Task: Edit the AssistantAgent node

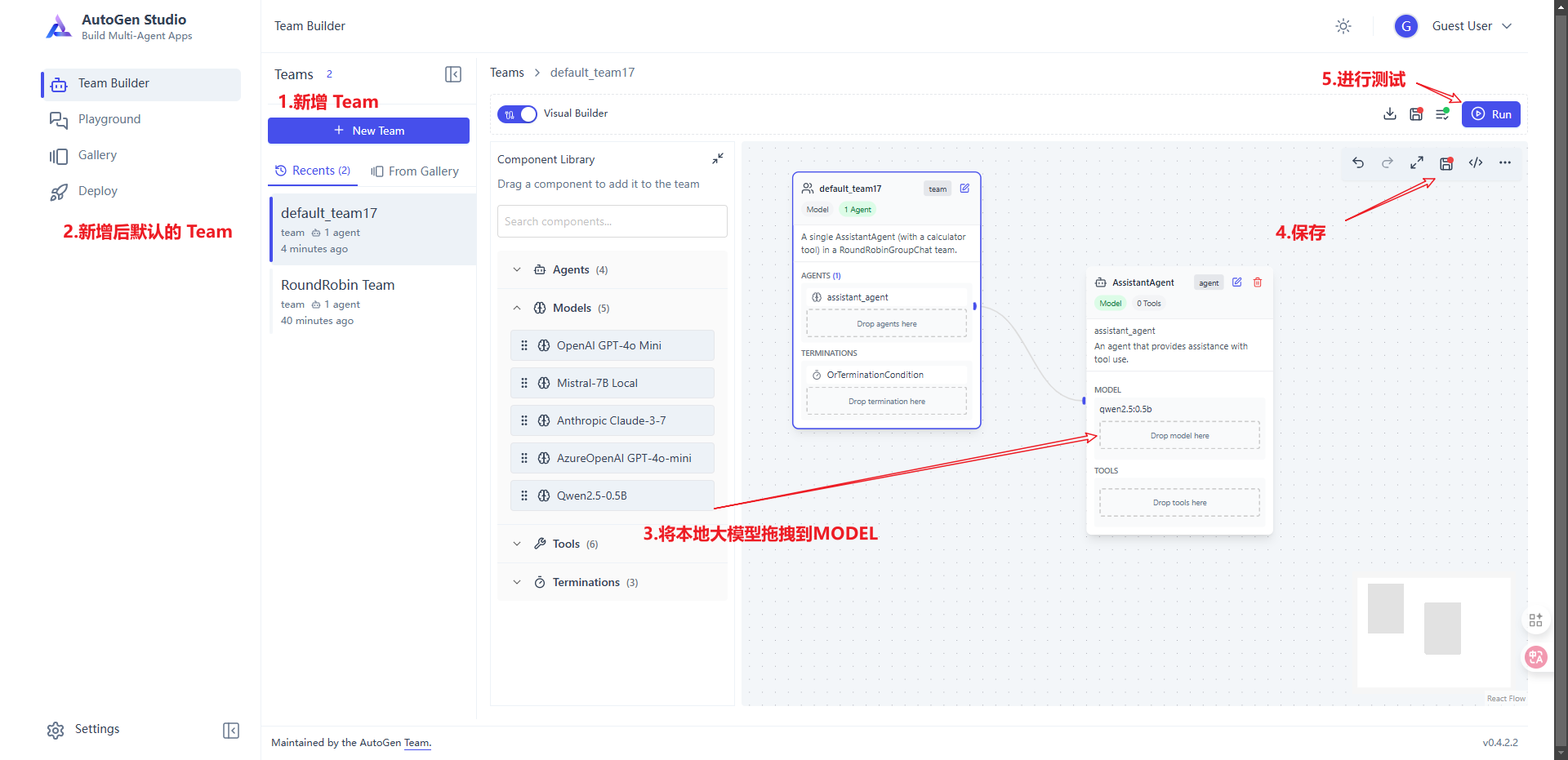Action: (1237, 282)
